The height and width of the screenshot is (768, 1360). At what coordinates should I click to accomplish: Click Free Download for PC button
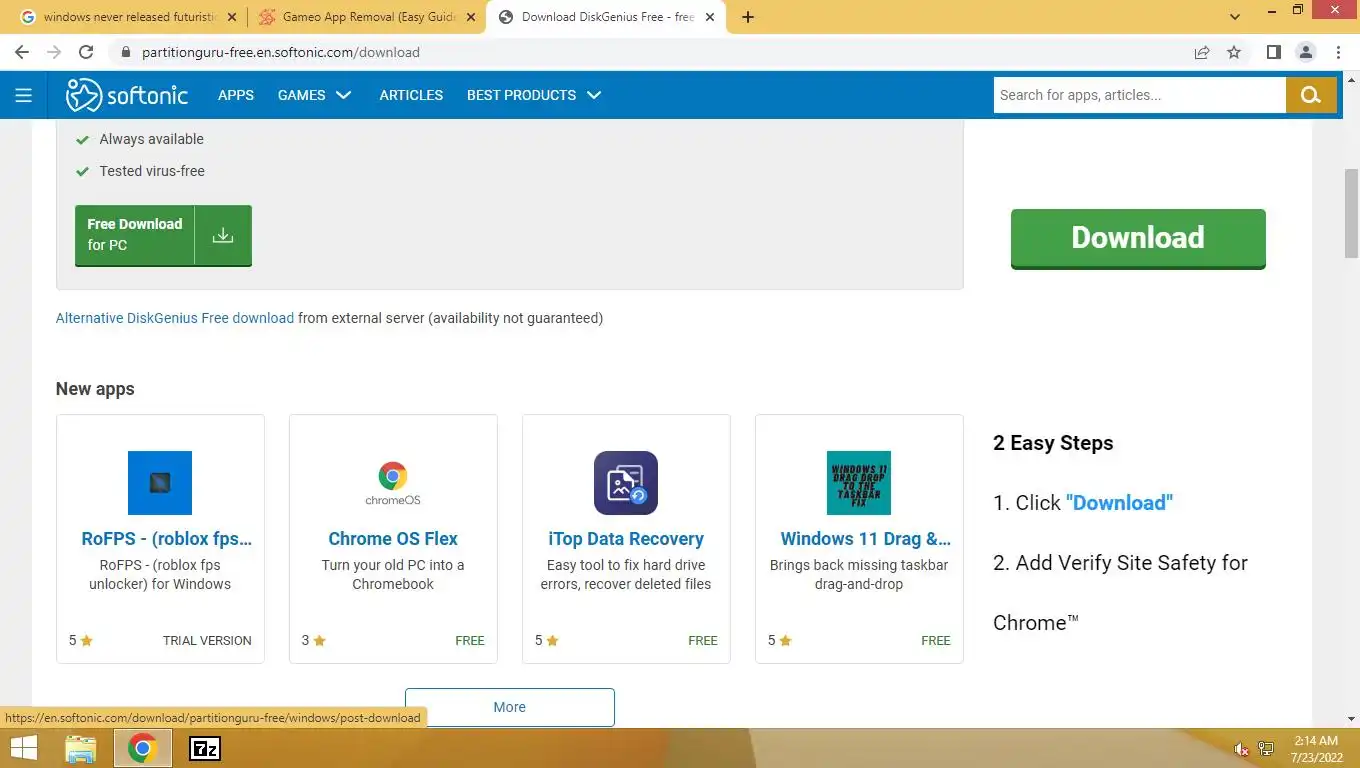(163, 235)
